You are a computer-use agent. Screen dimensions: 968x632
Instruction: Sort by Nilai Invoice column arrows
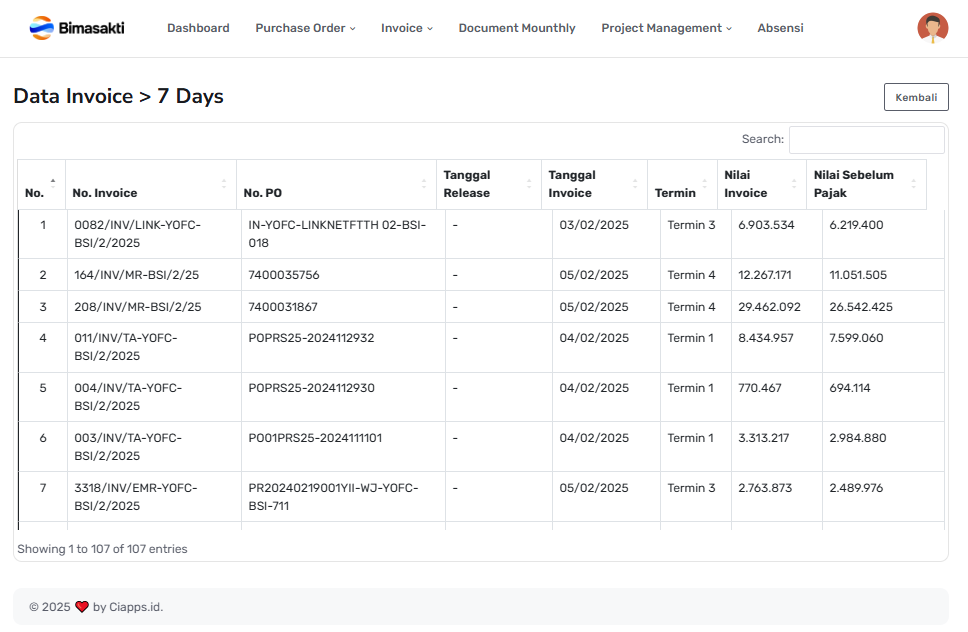(795, 185)
